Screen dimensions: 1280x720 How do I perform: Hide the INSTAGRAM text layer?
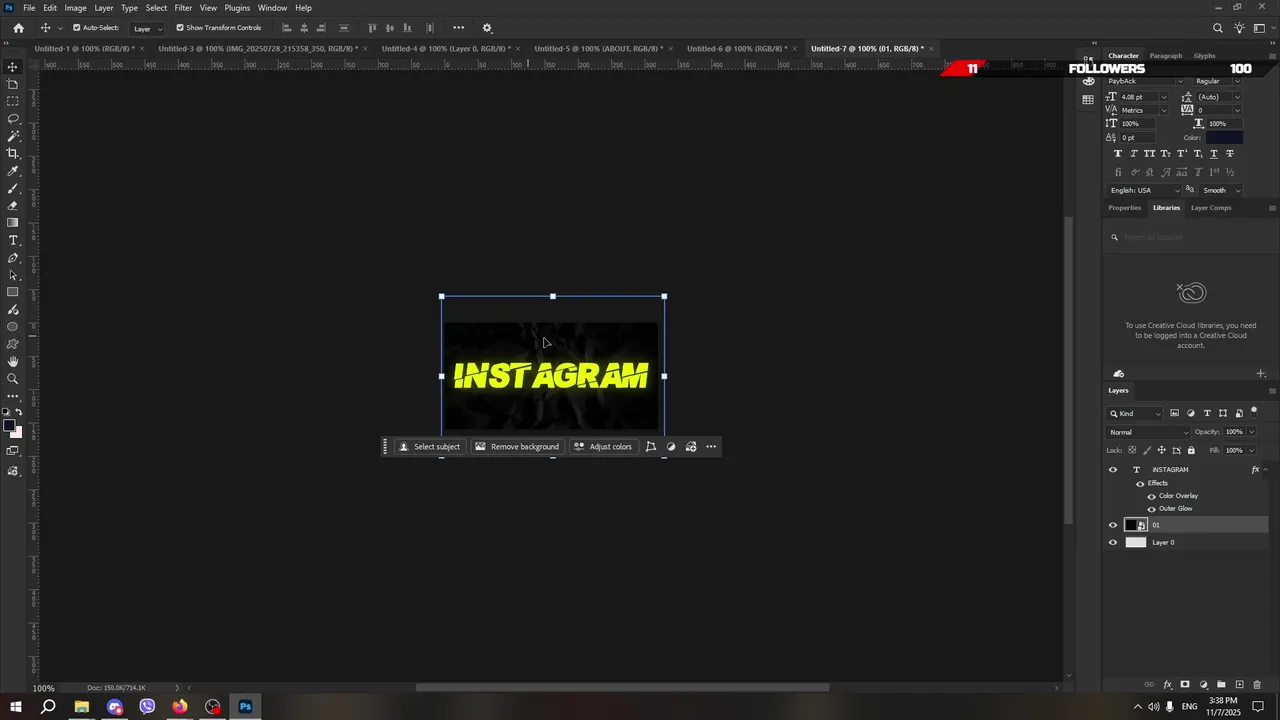(x=1113, y=469)
